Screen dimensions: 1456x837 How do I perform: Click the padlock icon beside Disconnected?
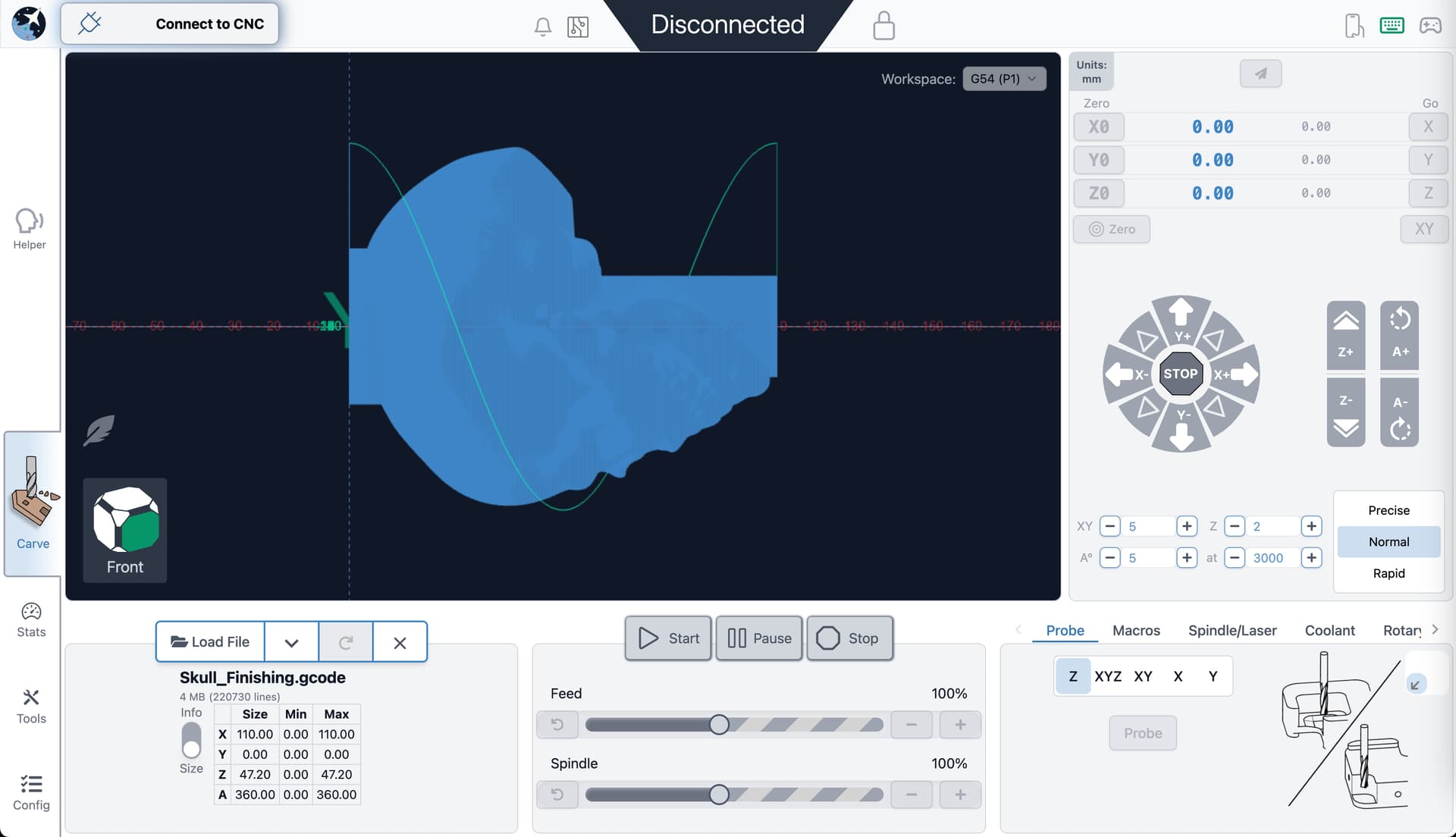[883, 26]
